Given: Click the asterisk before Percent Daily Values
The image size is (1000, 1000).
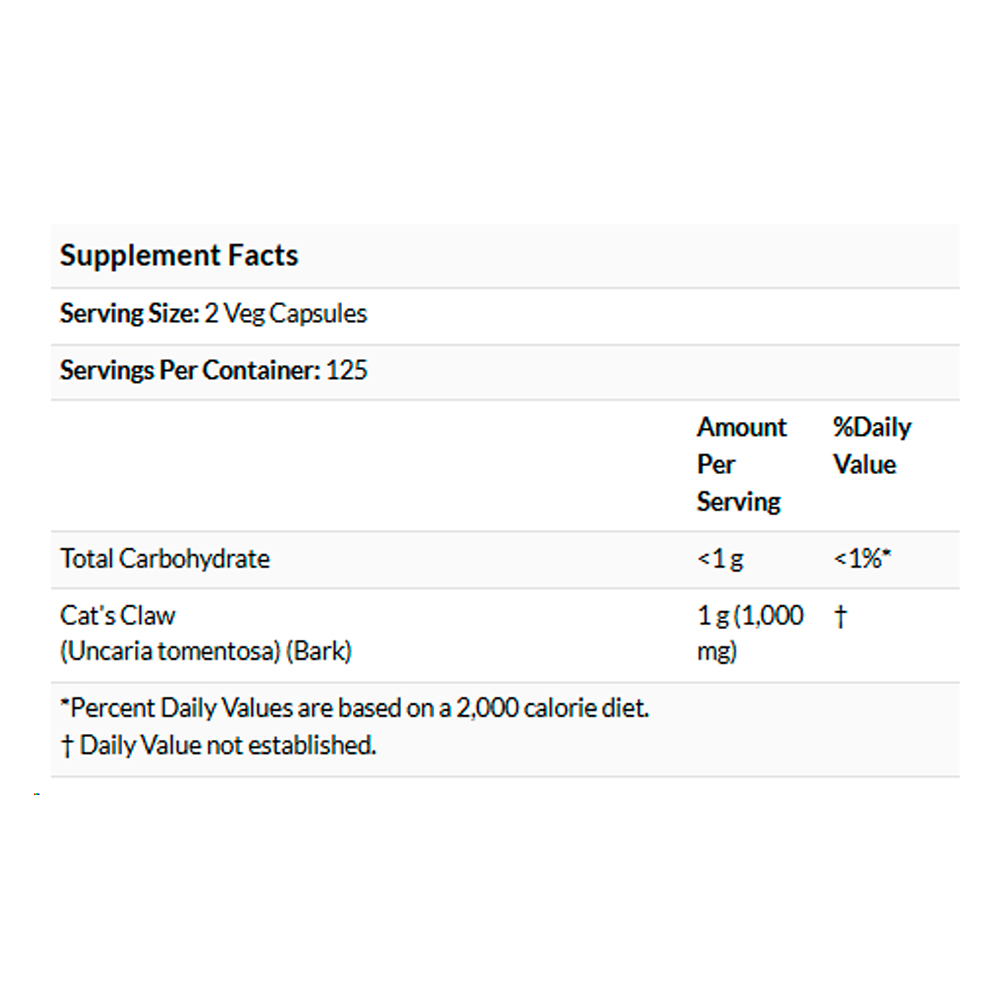Looking at the screenshot, I should [x=64, y=702].
